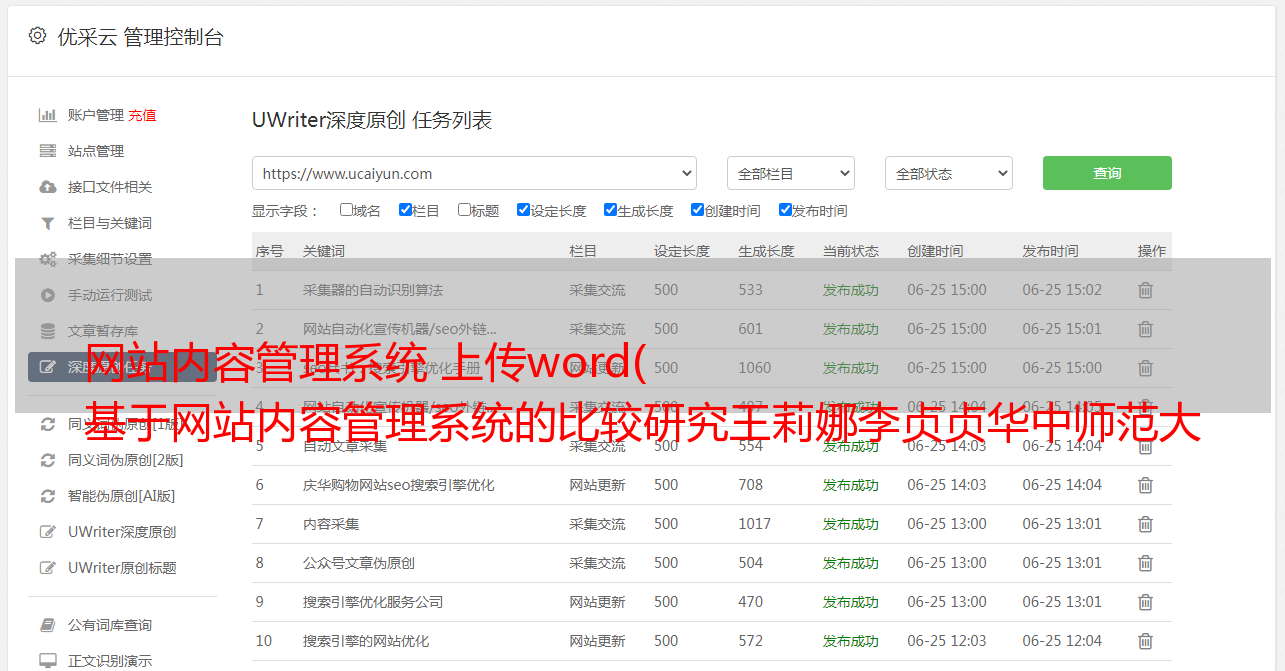Enable the 域名 display field checkbox
This screenshot has height=671, width=1285.
click(x=346, y=210)
